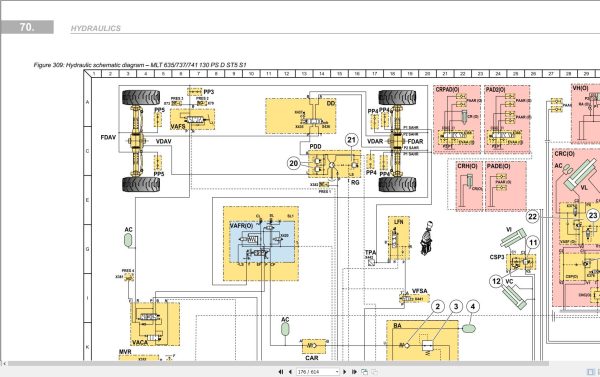Click the FDAV label

click(x=108, y=137)
